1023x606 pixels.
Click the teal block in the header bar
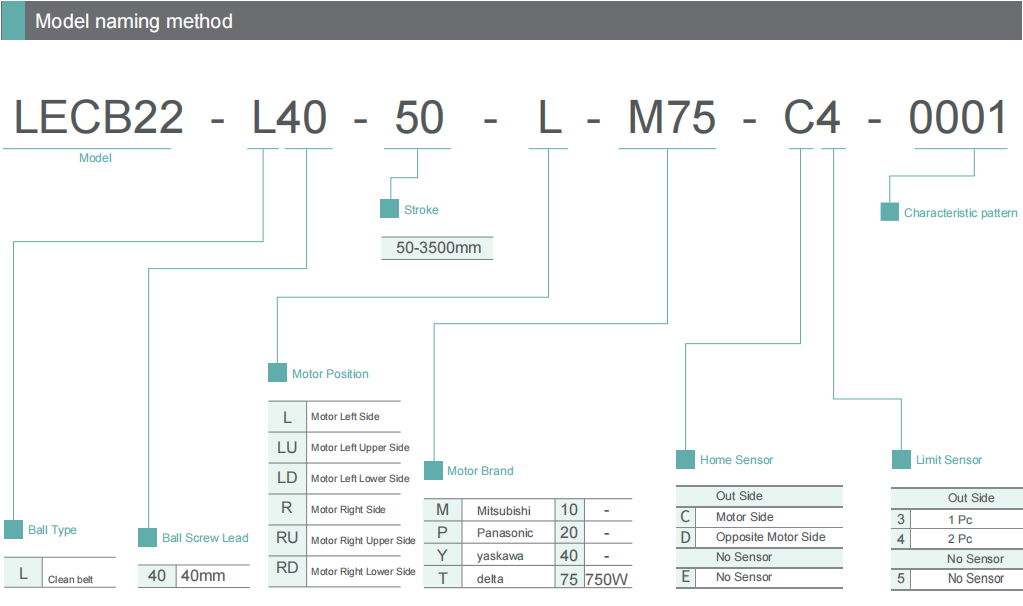[12, 20]
